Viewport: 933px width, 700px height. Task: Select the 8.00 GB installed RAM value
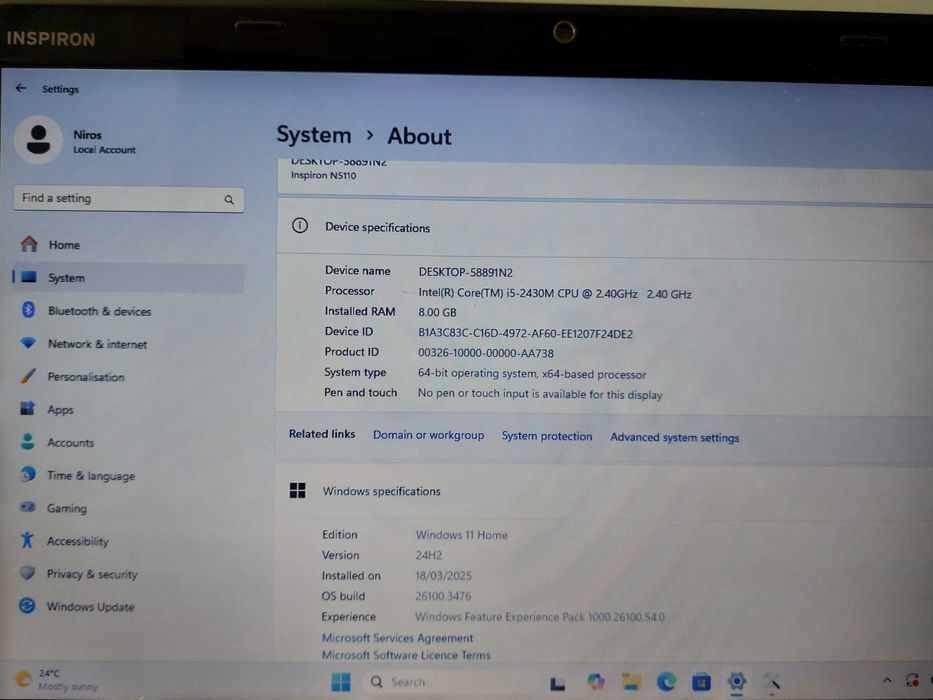(437, 312)
